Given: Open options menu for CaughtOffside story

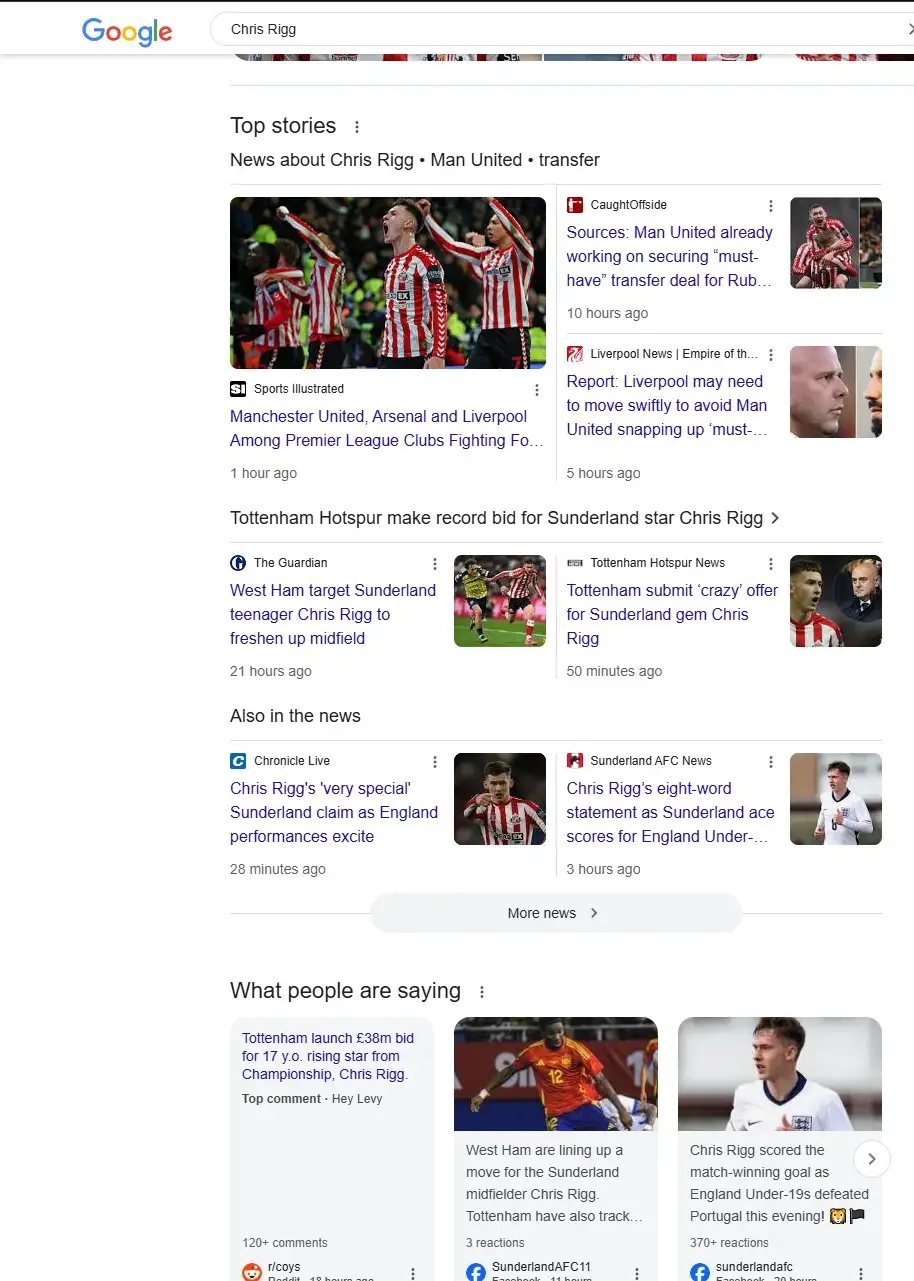Looking at the screenshot, I should coord(771,206).
